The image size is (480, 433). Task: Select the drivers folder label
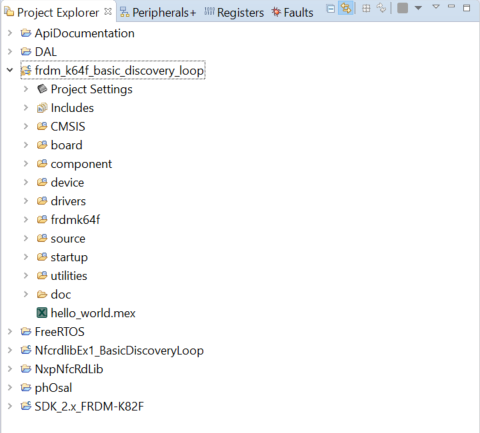(68, 201)
